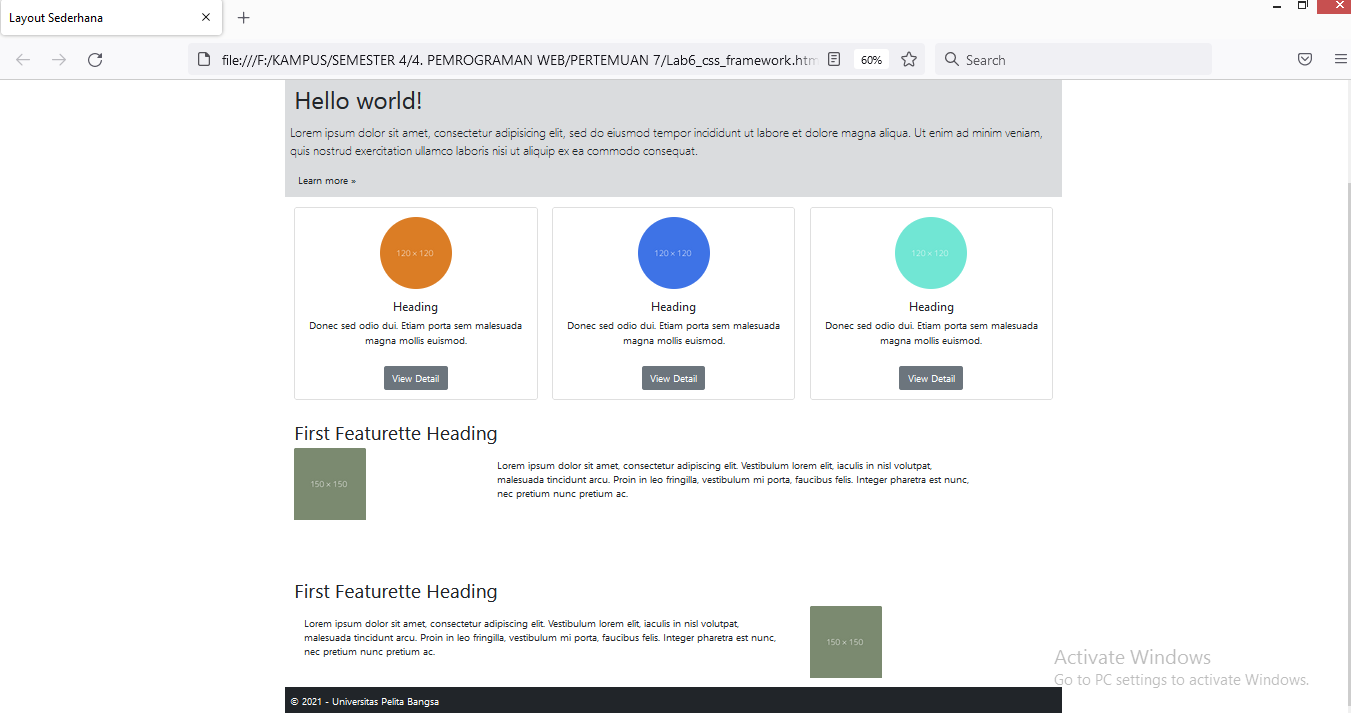The height and width of the screenshot is (713, 1351).
Task: Click the back navigation arrow
Action: click(x=22, y=59)
